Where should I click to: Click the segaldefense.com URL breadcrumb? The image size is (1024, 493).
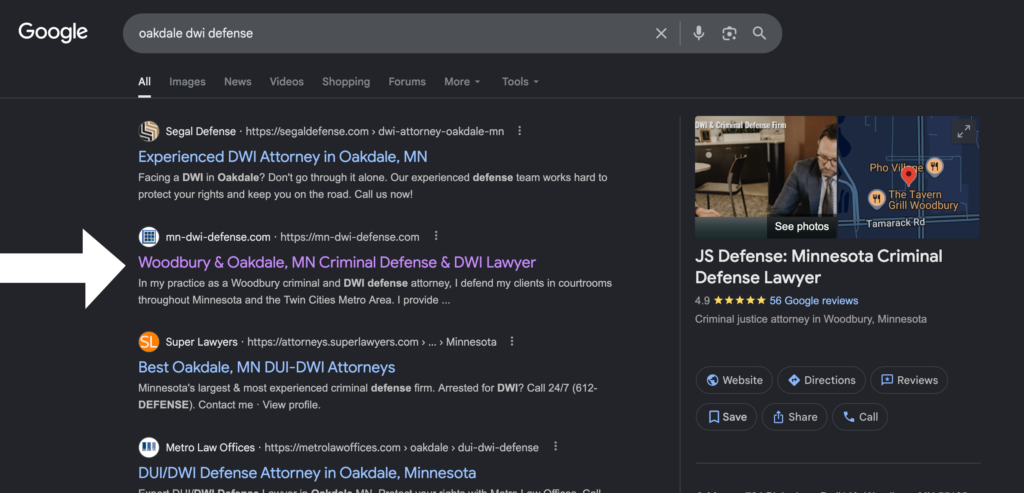tap(376, 131)
